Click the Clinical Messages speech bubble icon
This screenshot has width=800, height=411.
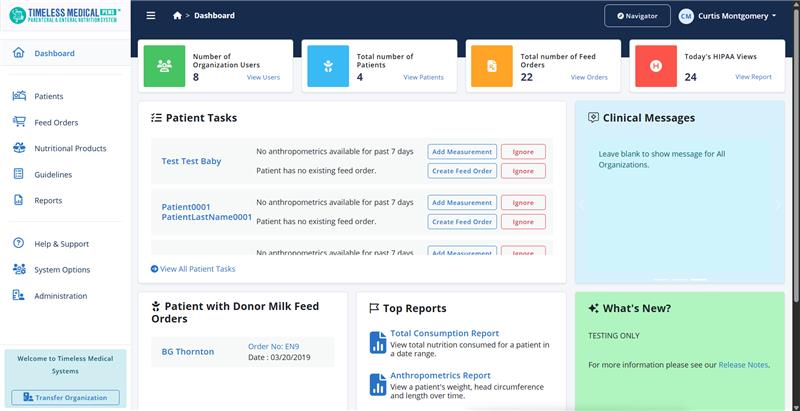coord(593,117)
